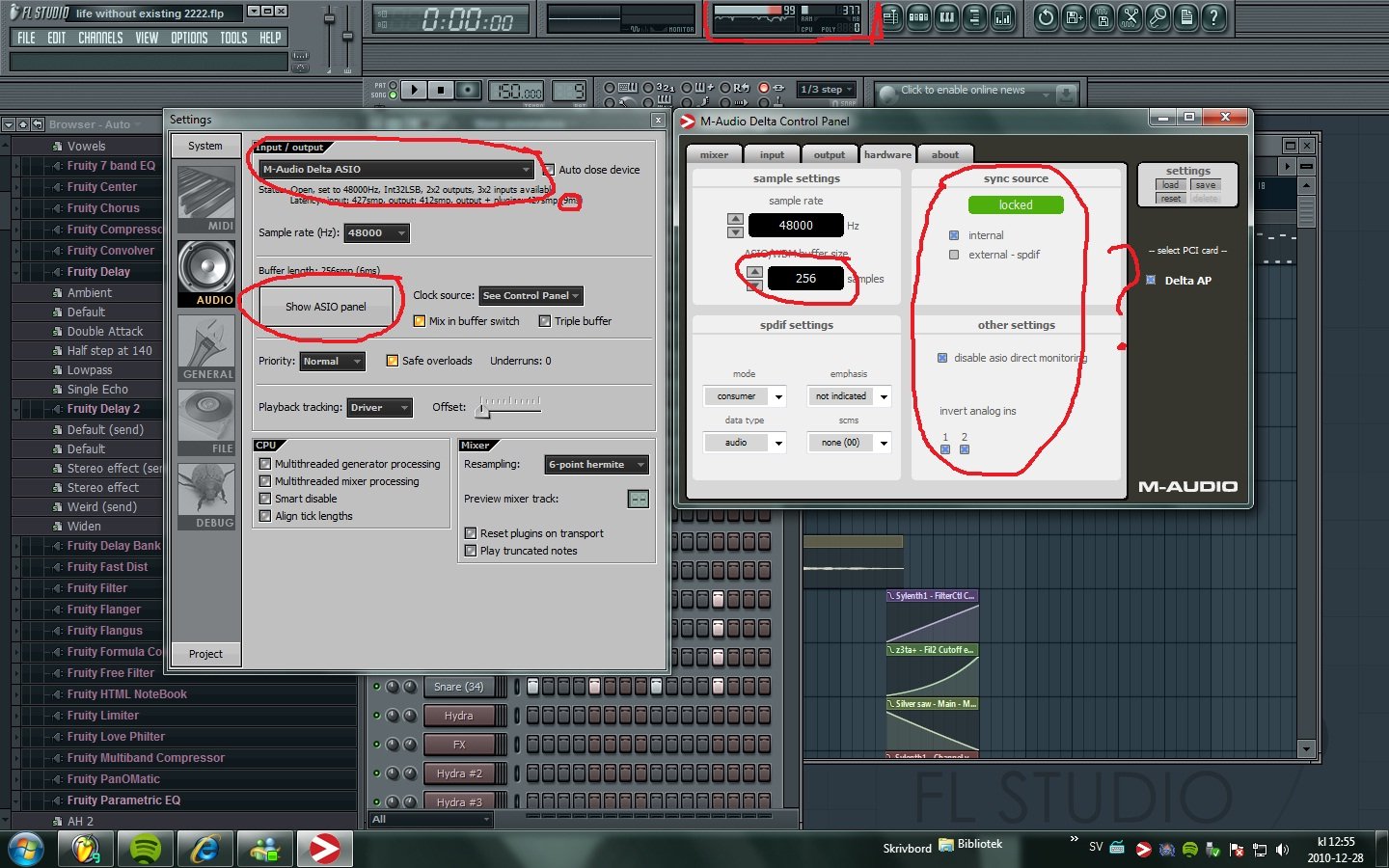
Task: Toggle disable asio direct monitoring
Action: coord(942,358)
